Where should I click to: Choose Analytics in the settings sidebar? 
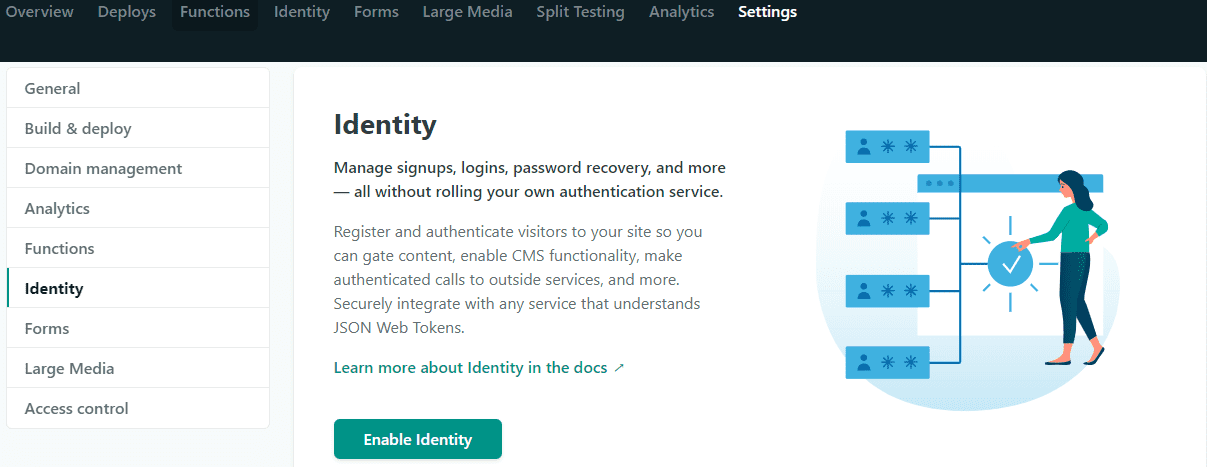(x=57, y=209)
